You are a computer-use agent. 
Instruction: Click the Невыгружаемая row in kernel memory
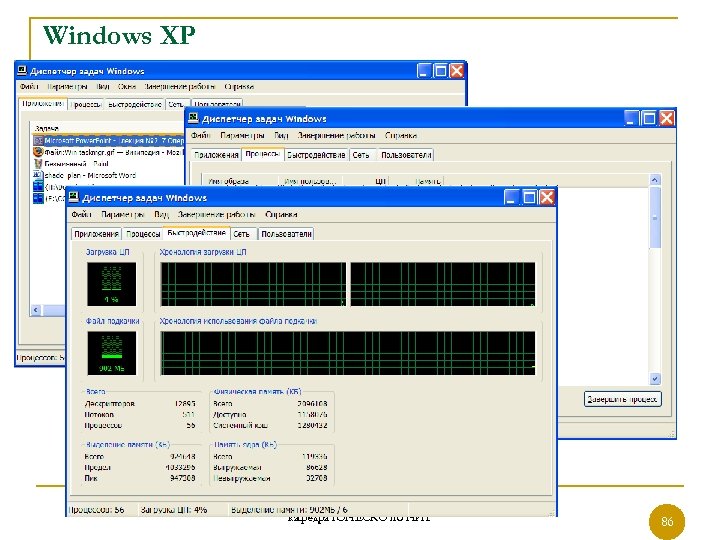click(270, 478)
